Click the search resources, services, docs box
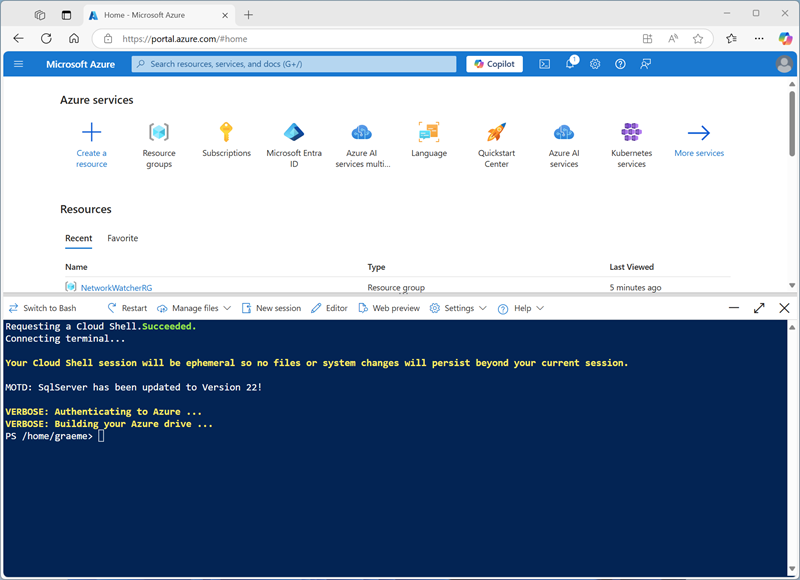This screenshot has width=800, height=580. click(294, 64)
